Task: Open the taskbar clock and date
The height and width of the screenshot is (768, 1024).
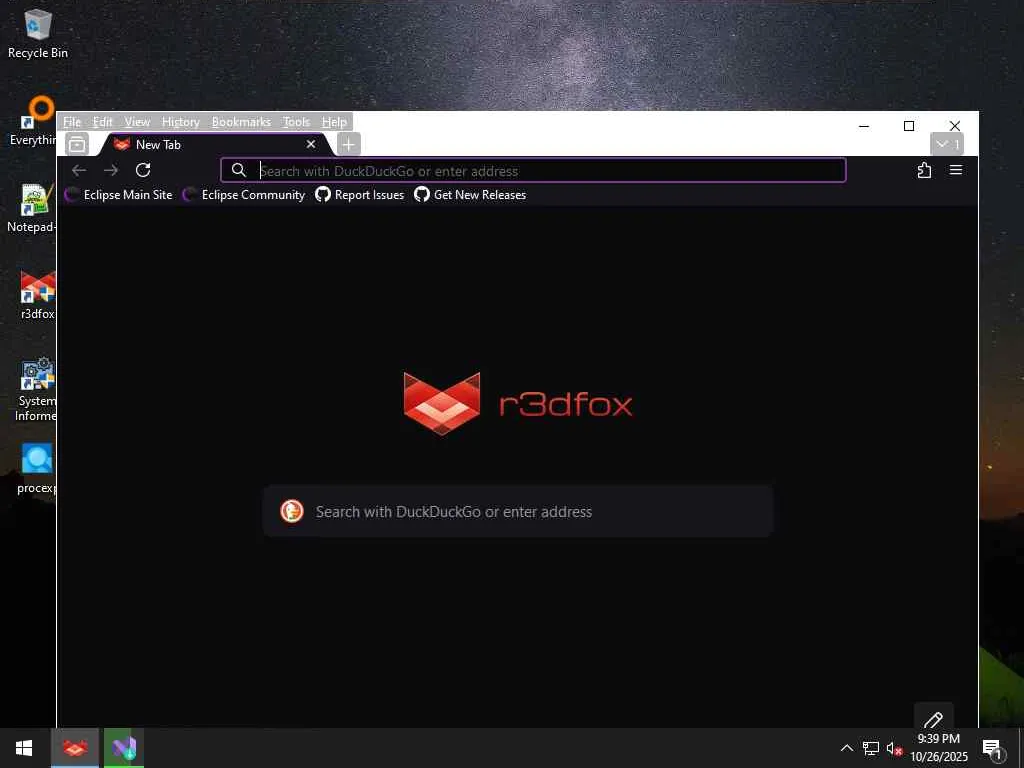Action: (939, 748)
